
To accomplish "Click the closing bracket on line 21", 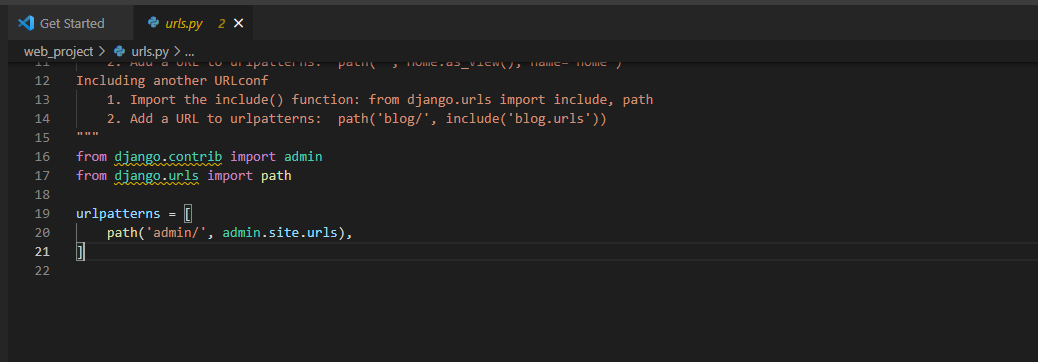I will click(80, 251).
